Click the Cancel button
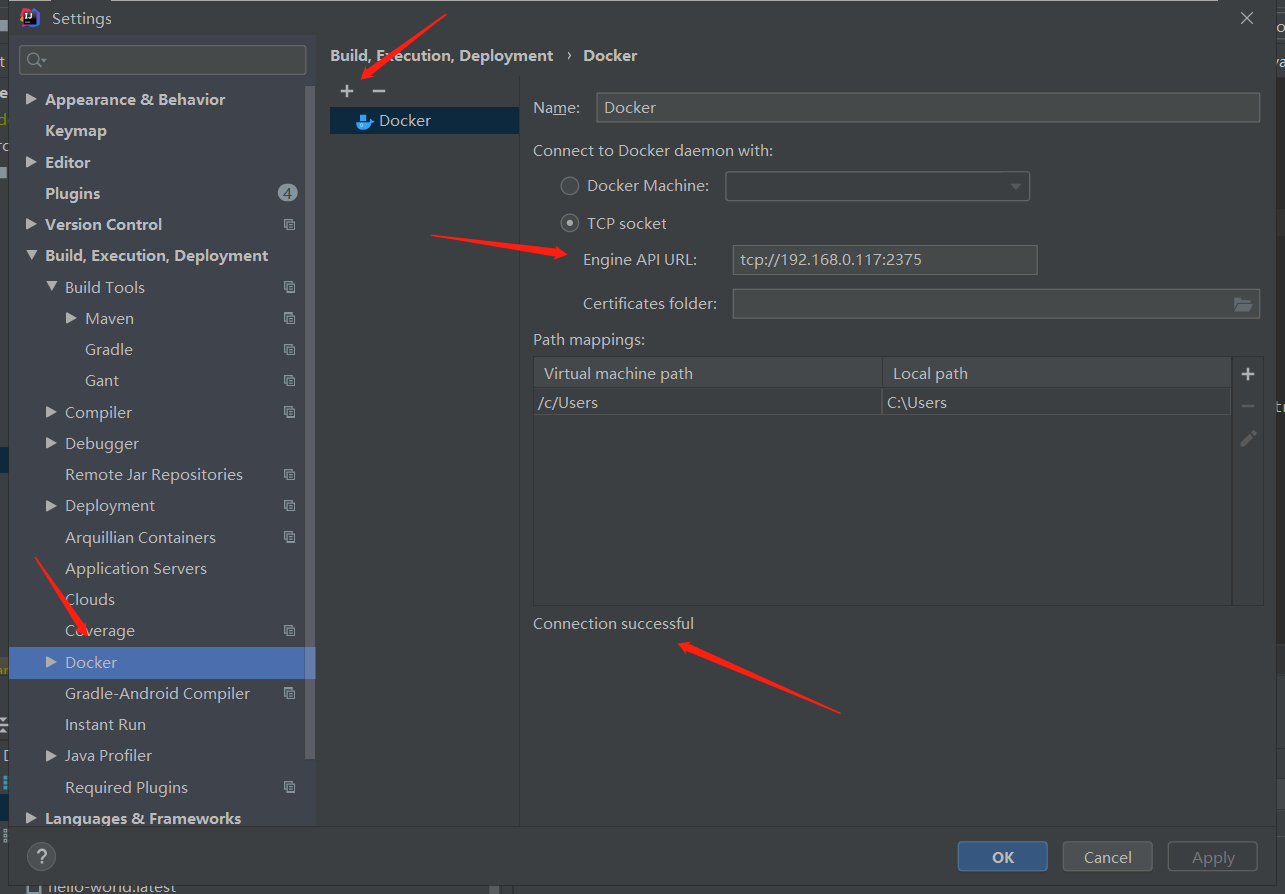The height and width of the screenshot is (894, 1285). [1108, 857]
